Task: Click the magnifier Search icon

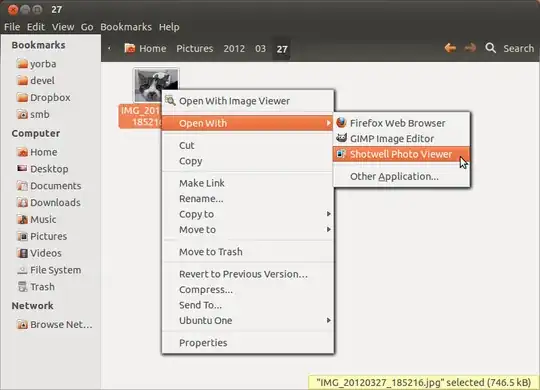Action: coord(490,48)
